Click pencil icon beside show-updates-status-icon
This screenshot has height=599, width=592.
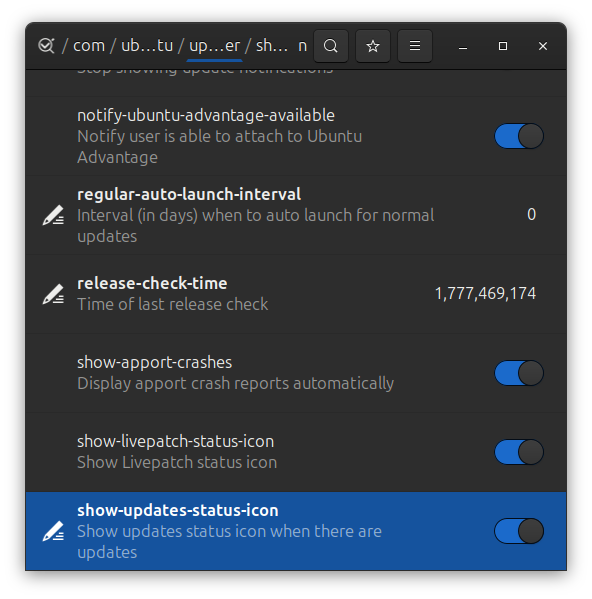click(x=53, y=531)
